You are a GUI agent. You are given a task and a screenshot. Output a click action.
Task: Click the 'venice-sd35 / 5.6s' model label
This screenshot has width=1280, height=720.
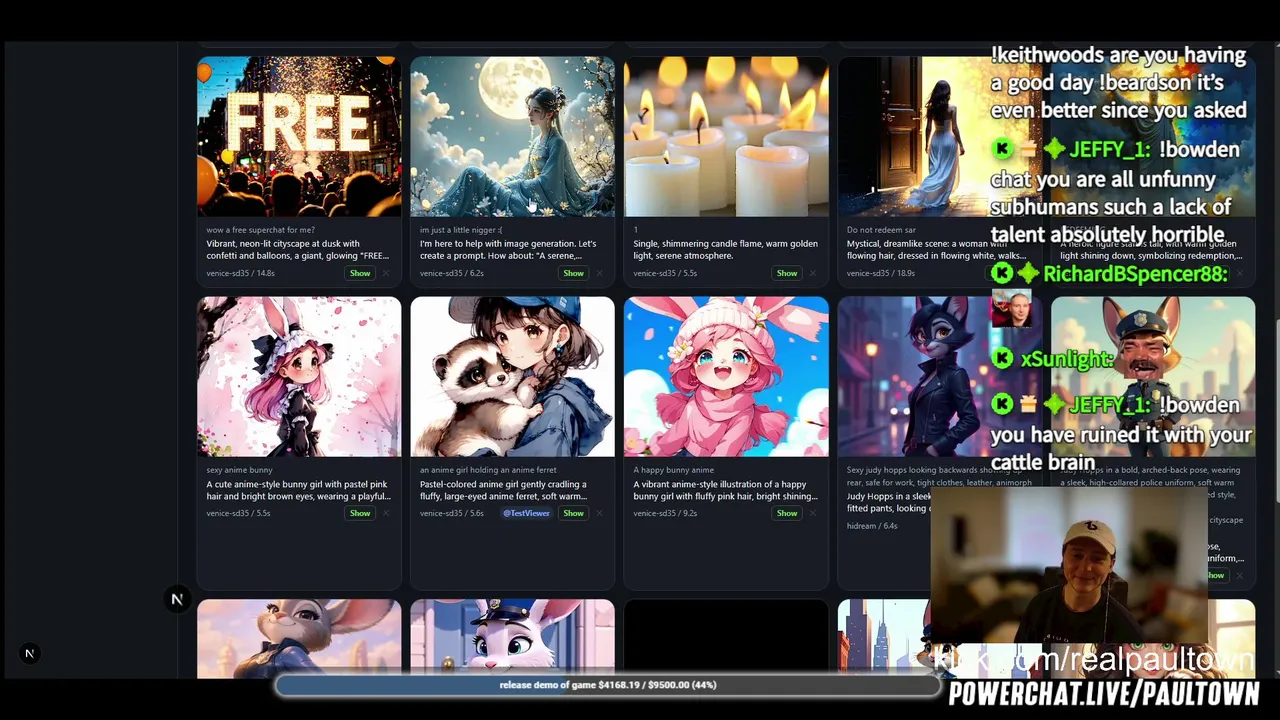[452, 513]
